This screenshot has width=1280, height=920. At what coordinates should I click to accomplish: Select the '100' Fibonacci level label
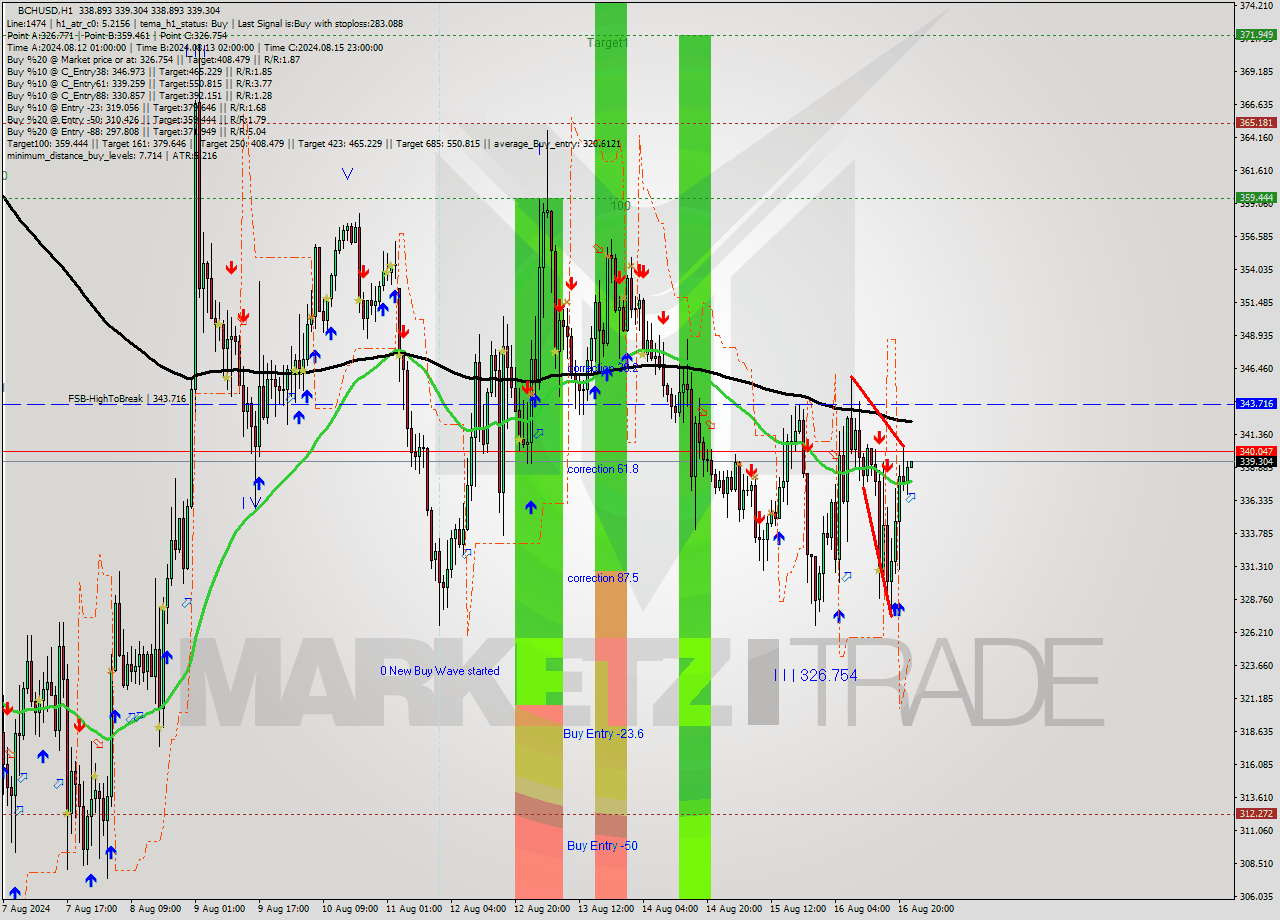coord(621,205)
